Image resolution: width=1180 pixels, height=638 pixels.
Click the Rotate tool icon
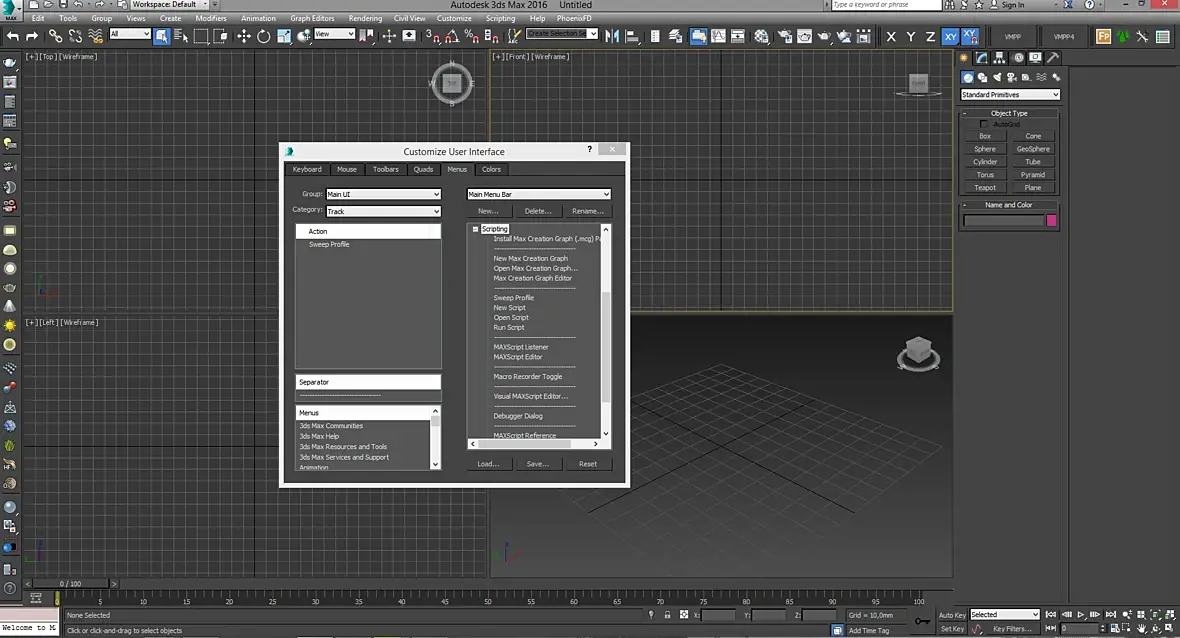[264, 36]
